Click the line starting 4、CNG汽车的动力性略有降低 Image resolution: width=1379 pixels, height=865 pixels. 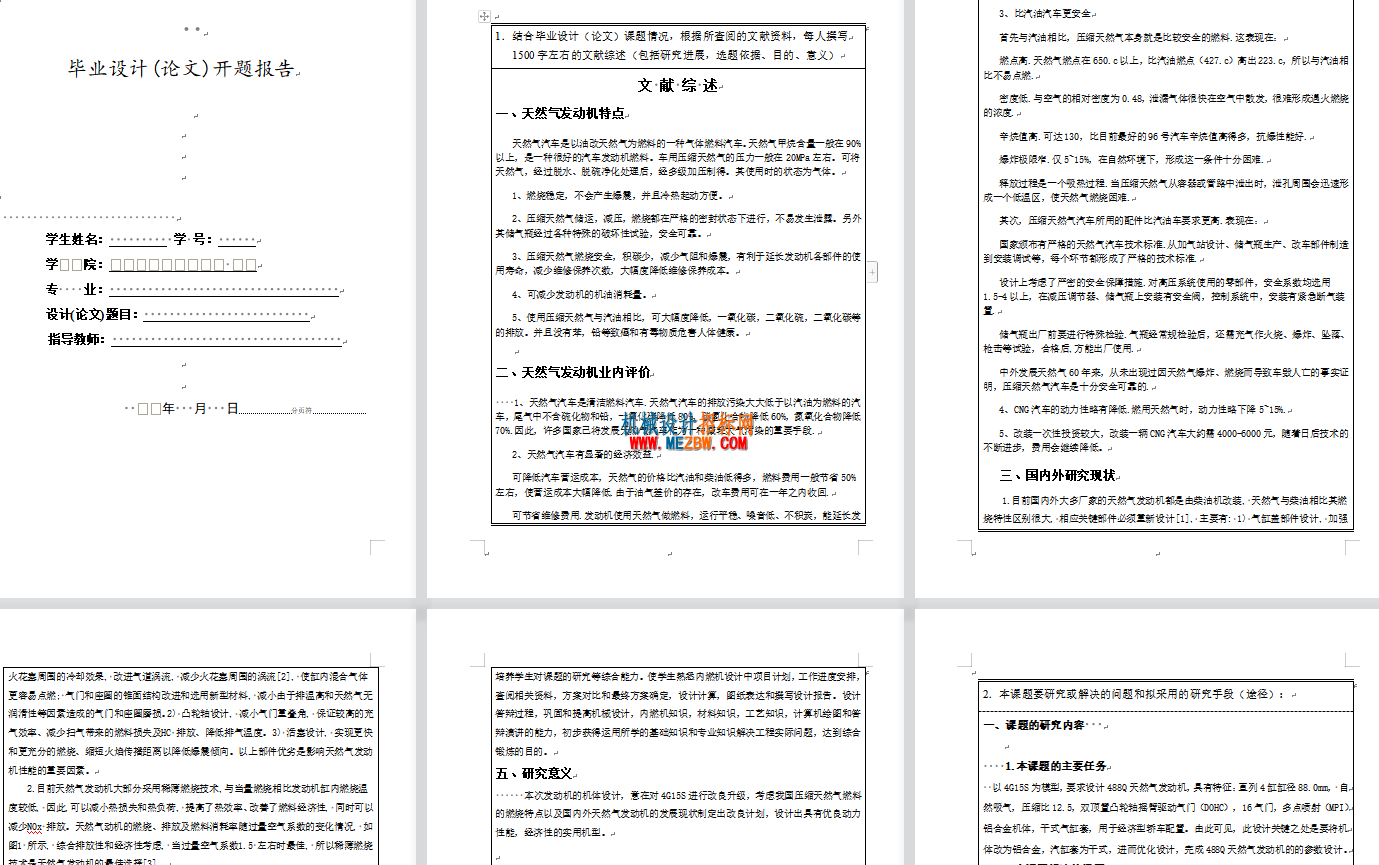1143,410
